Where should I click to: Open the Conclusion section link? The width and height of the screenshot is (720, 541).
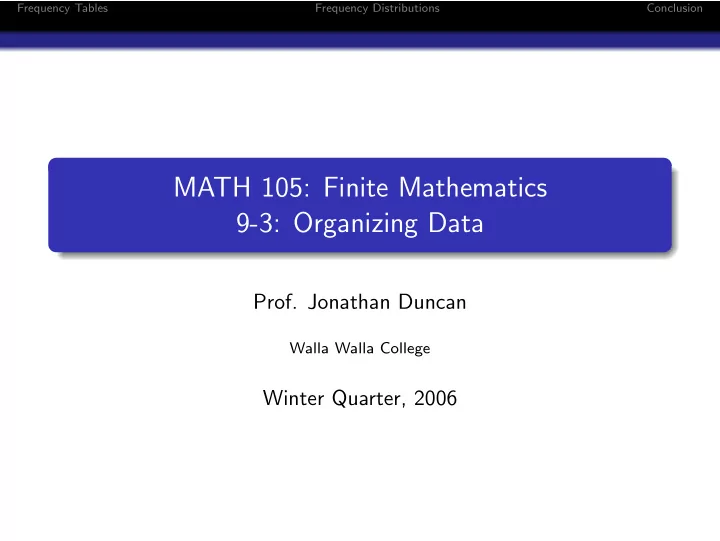(675, 8)
